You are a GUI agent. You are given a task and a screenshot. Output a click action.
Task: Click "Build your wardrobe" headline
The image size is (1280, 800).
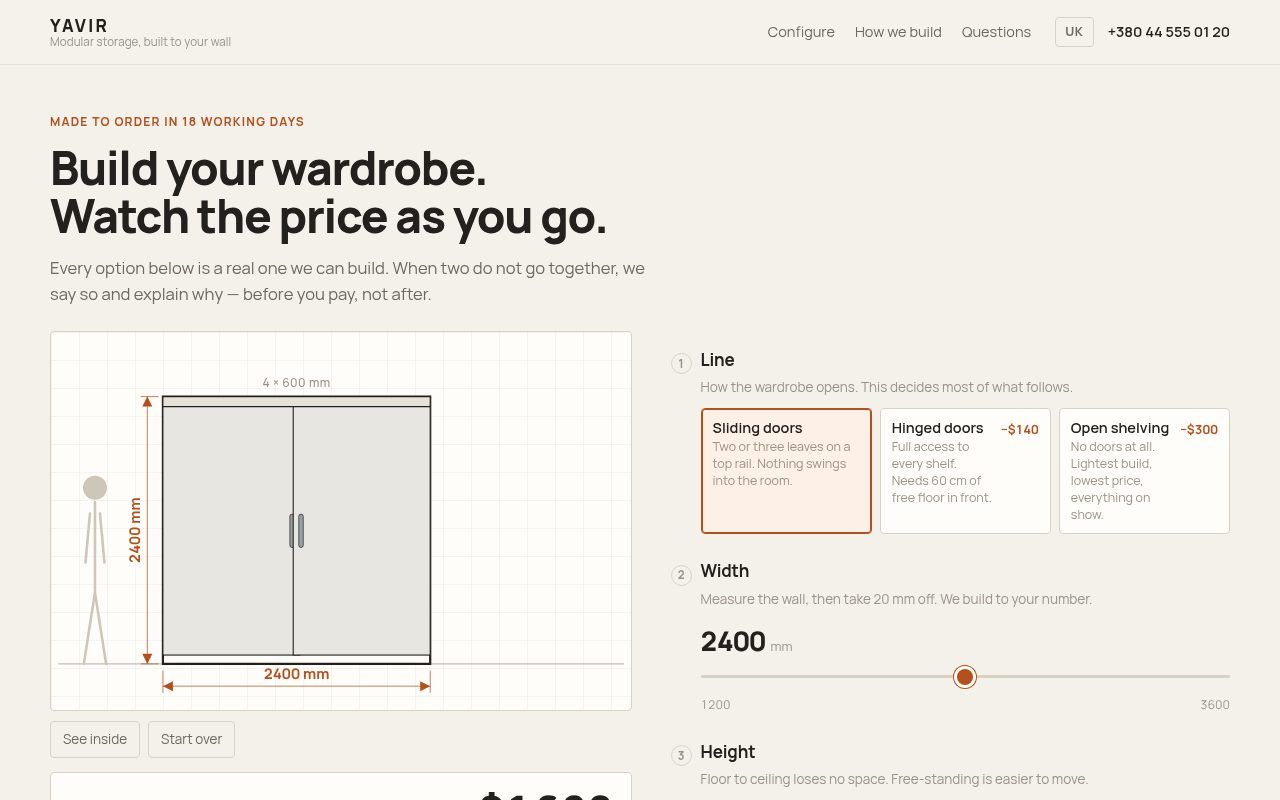tap(268, 168)
